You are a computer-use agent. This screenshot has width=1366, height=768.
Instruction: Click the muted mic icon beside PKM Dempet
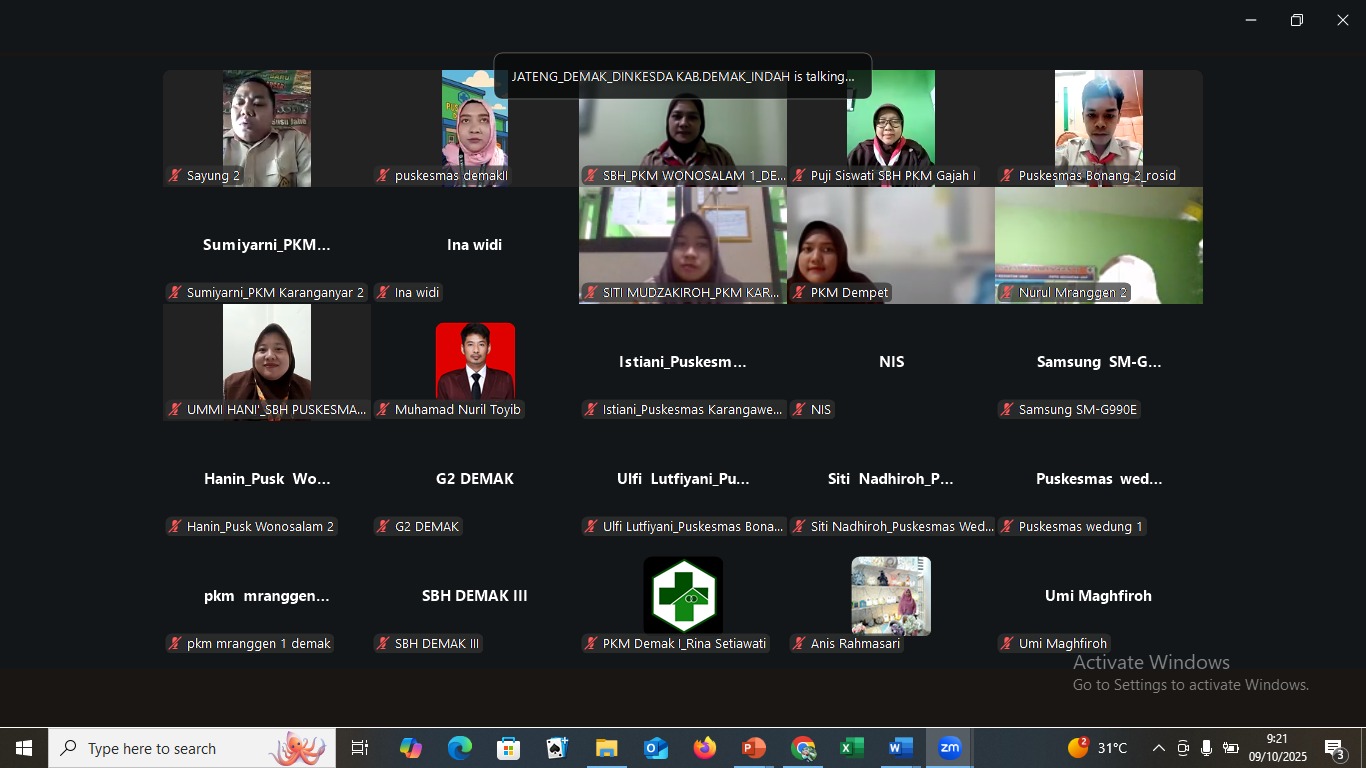(x=799, y=293)
